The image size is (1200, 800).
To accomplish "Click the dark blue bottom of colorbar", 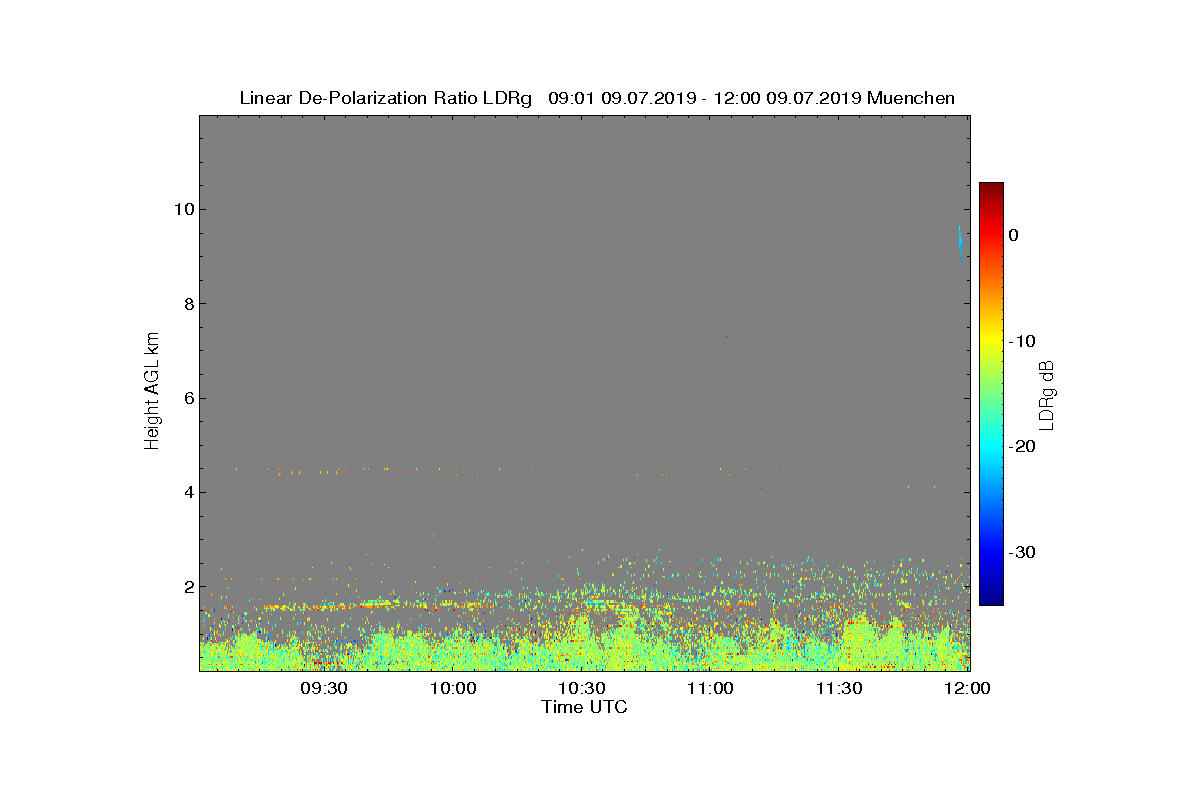I will point(991,599).
